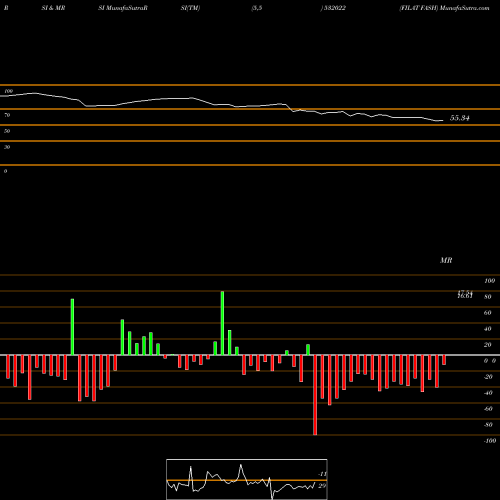
Task: Click the RSI axis label 30
Action: 7,147
